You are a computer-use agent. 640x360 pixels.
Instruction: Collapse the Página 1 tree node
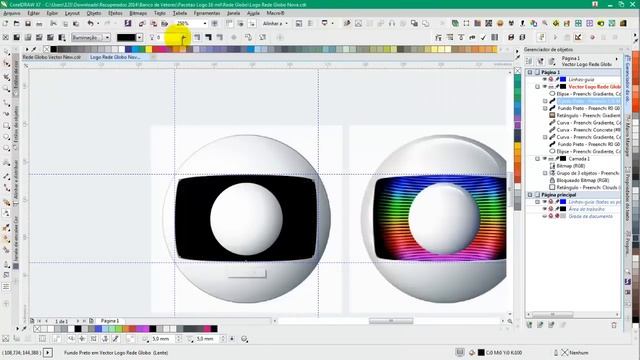(x=530, y=72)
